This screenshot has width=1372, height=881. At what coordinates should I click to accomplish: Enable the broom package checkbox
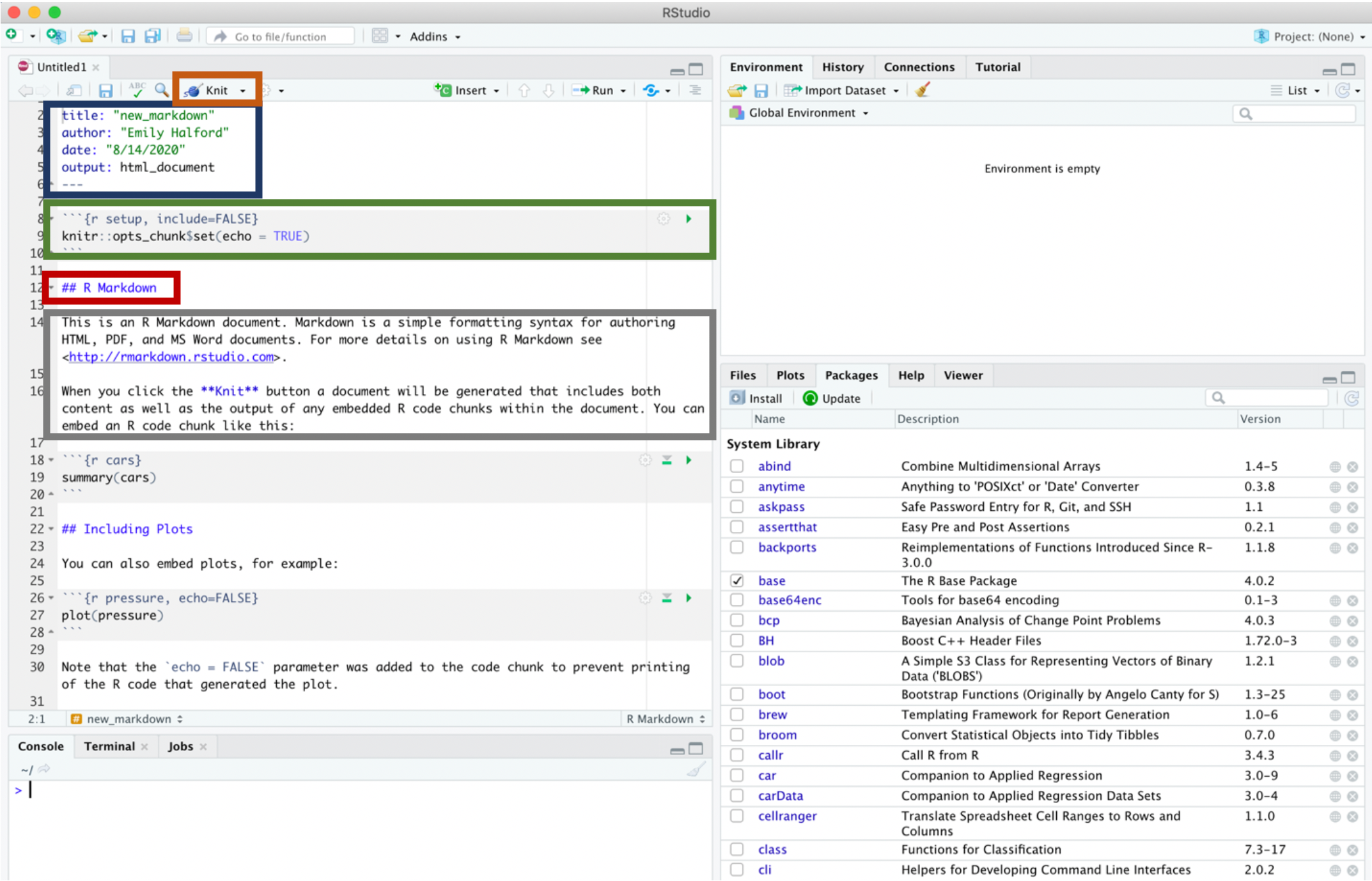point(737,735)
